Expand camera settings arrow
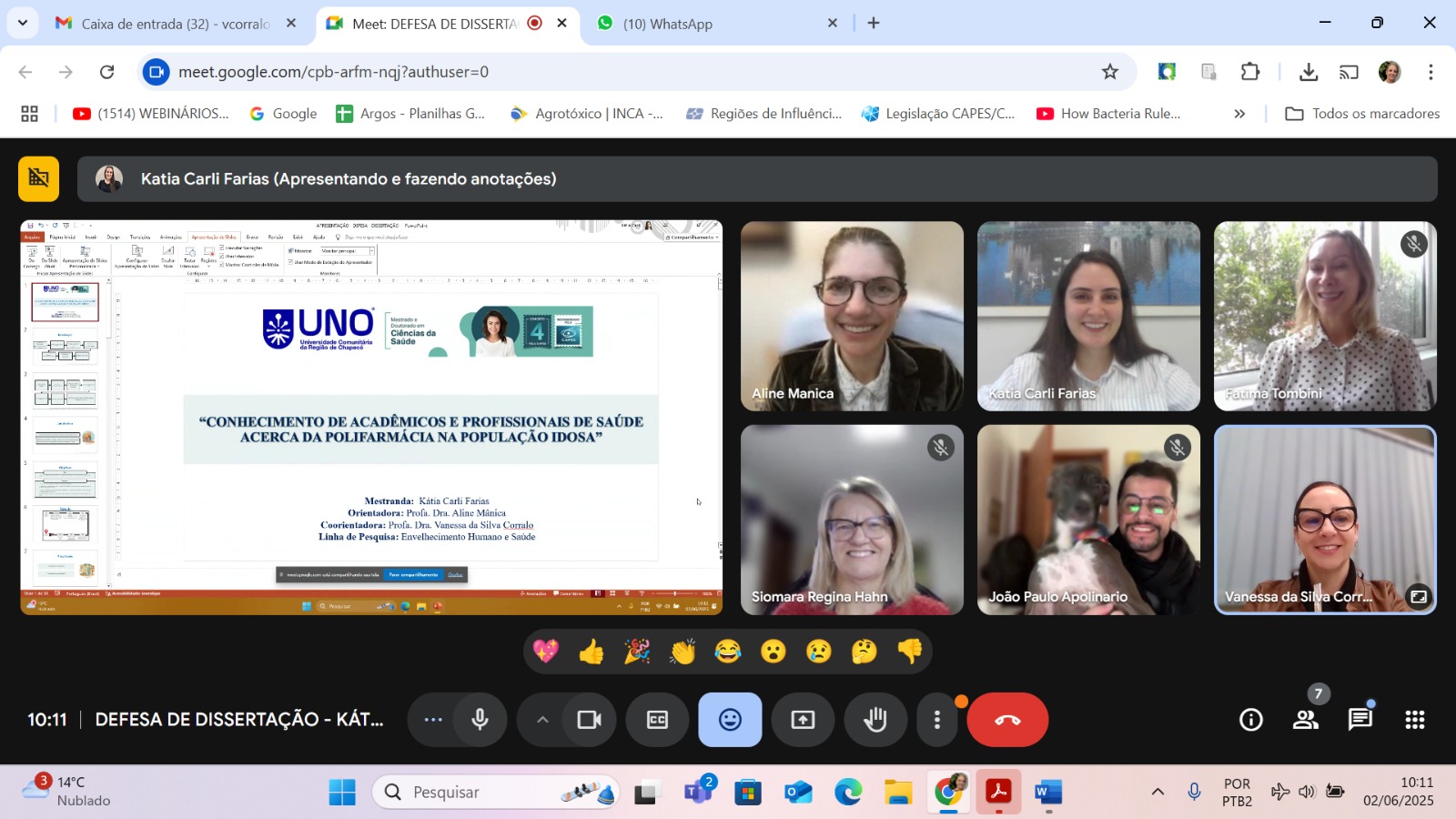Image resolution: width=1456 pixels, height=819 pixels. click(542, 720)
